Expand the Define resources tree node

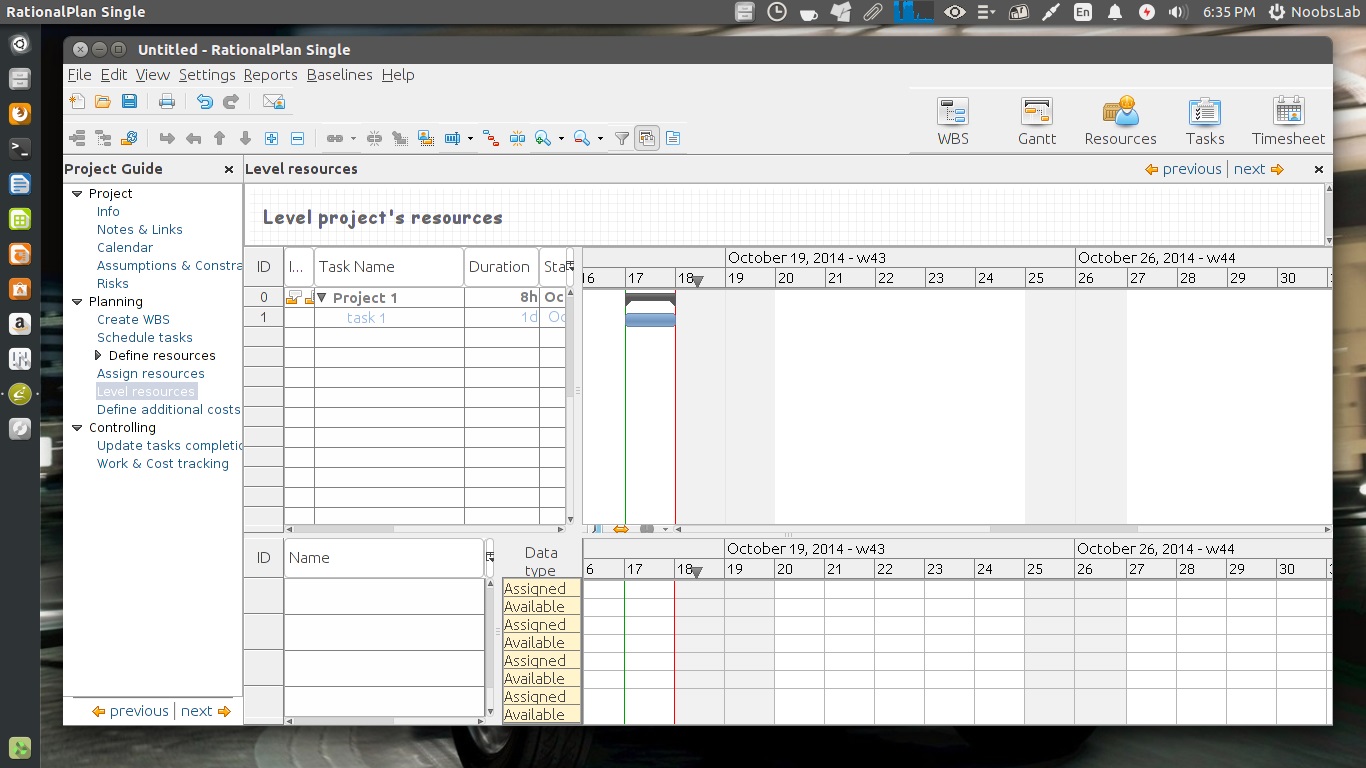point(98,355)
